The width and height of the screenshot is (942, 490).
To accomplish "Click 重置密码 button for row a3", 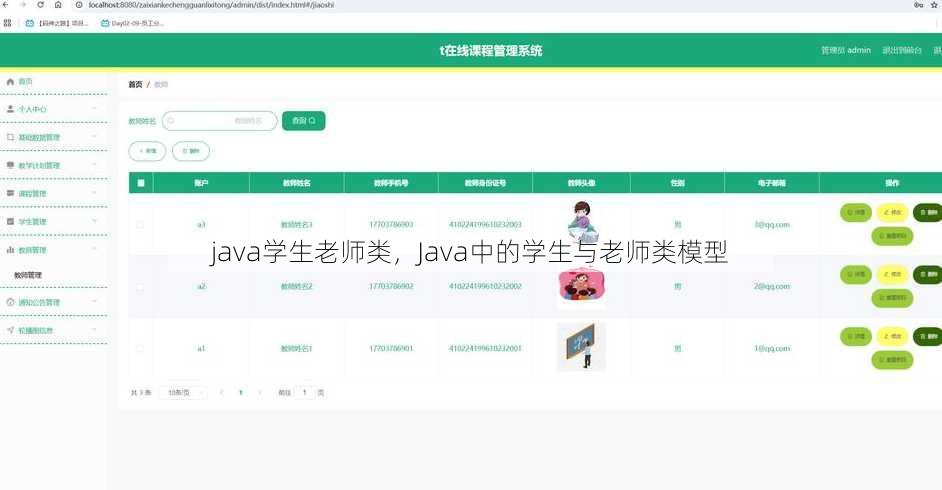I will coord(892,236).
